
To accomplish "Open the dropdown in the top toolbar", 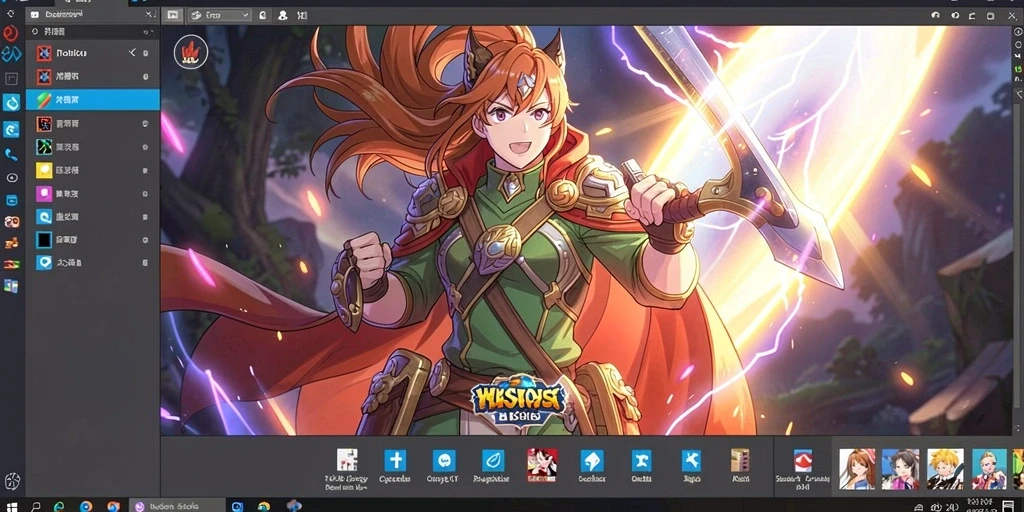I will [x=219, y=15].
